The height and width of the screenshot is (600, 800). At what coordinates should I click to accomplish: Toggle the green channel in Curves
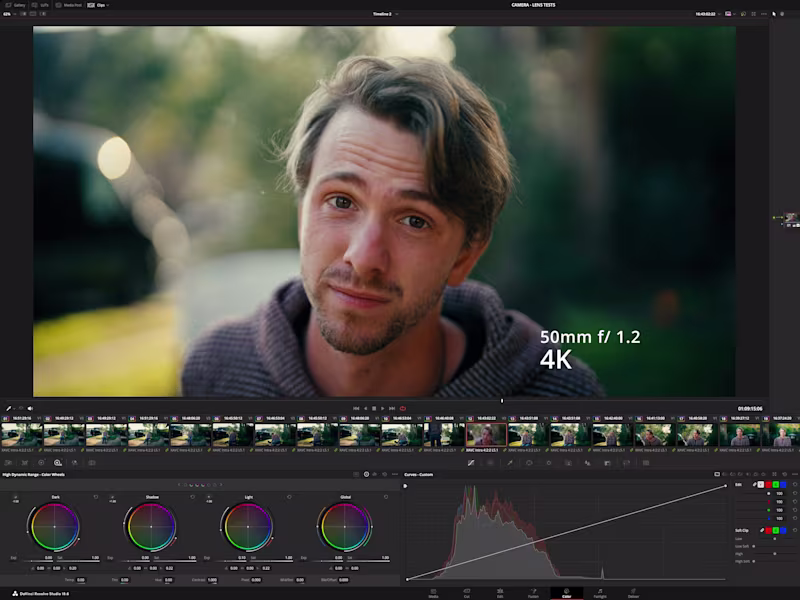click(x=776, y=485)
